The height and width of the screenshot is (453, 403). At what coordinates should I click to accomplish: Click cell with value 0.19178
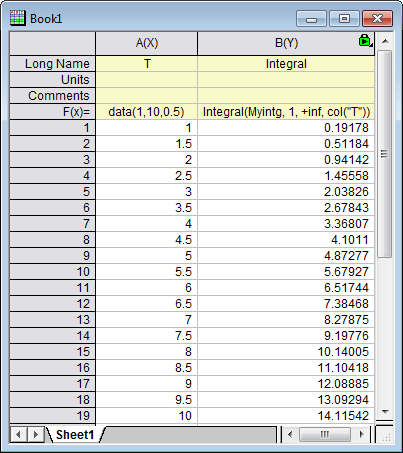pyautogui.click(x=286, y=128)
